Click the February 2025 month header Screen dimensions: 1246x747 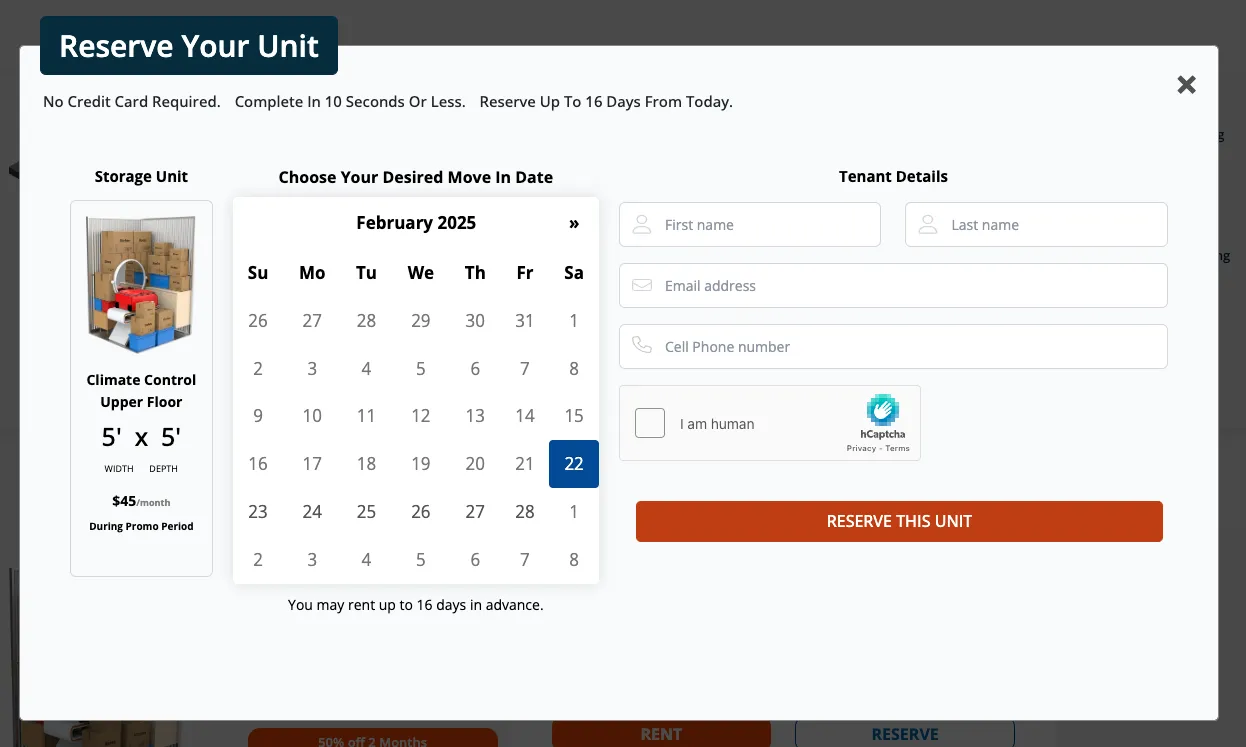tap(416, 223)
